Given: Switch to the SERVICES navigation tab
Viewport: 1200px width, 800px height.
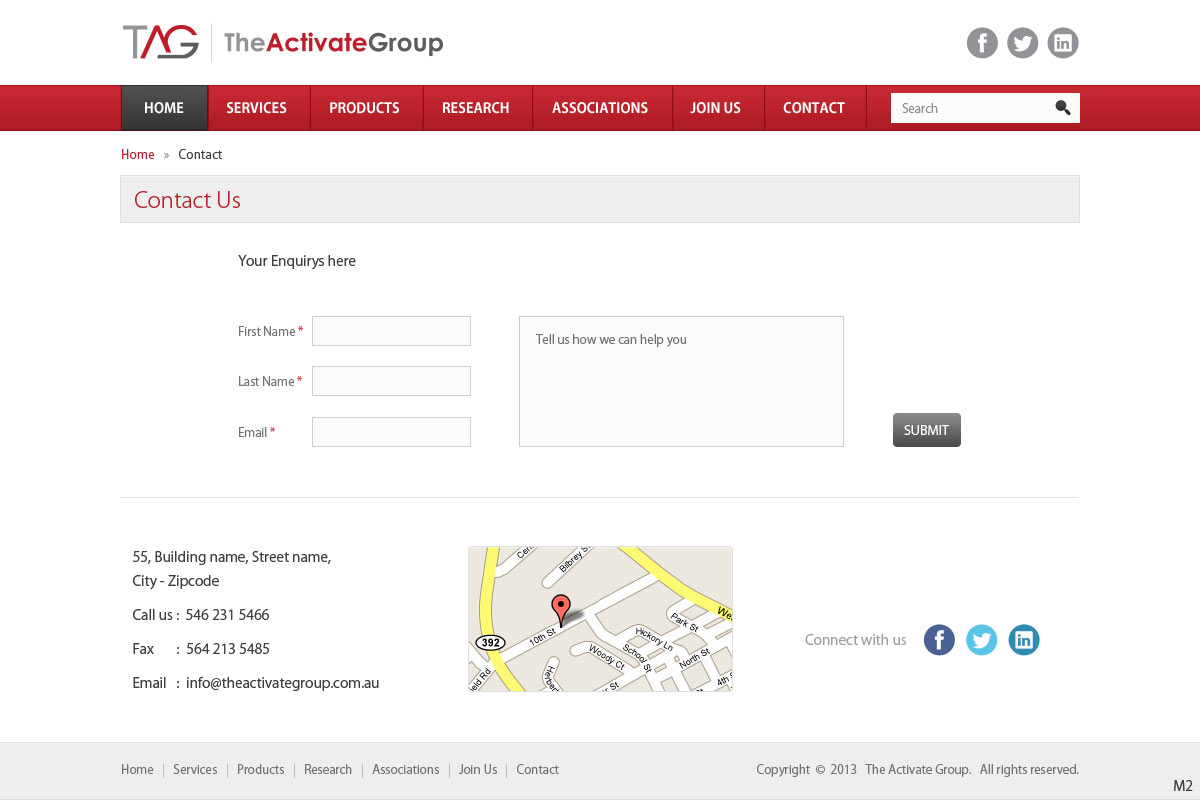Looking at the screenshot, I should [x=257, y=108].
